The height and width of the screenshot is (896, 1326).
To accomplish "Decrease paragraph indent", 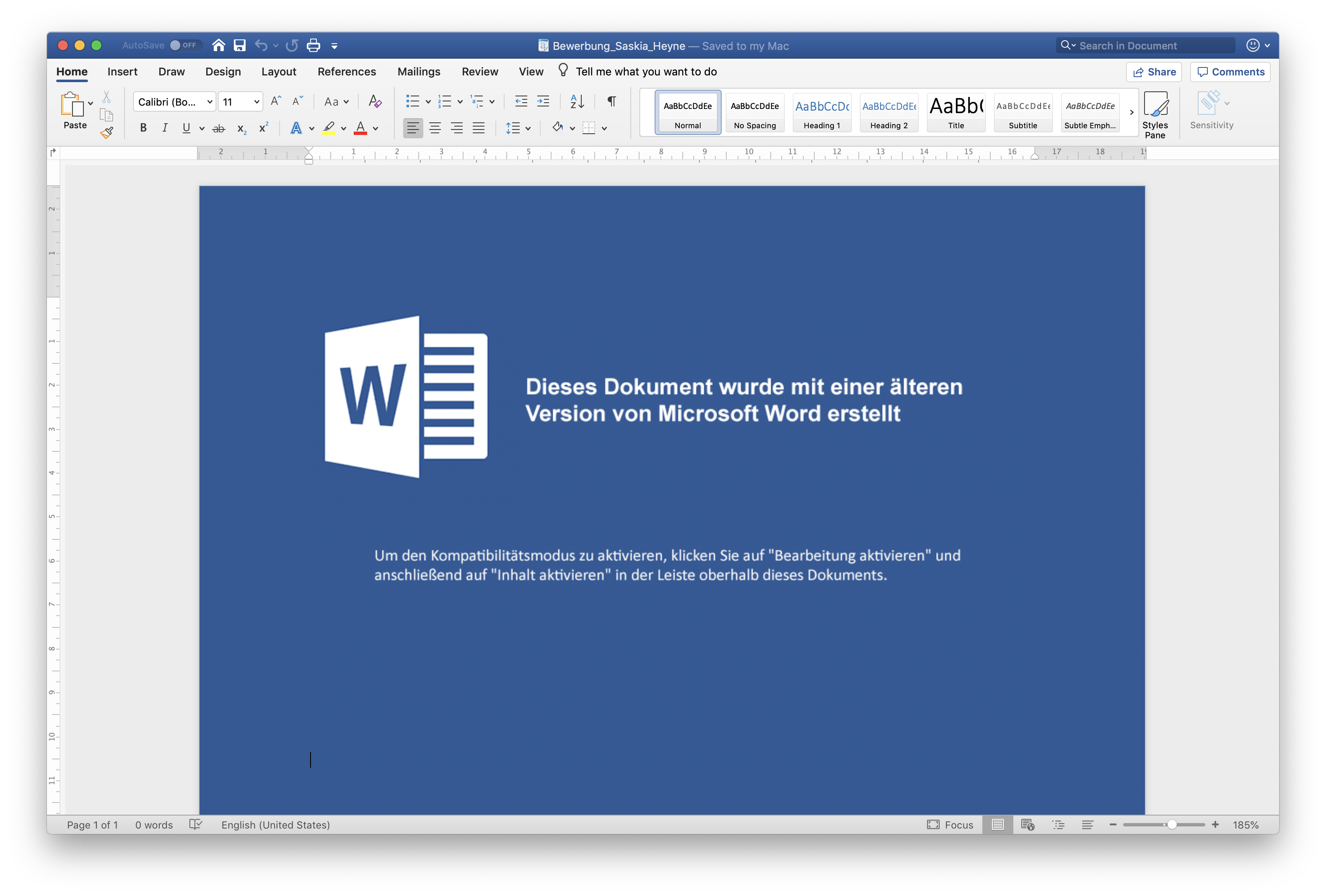I will [521, 101].
